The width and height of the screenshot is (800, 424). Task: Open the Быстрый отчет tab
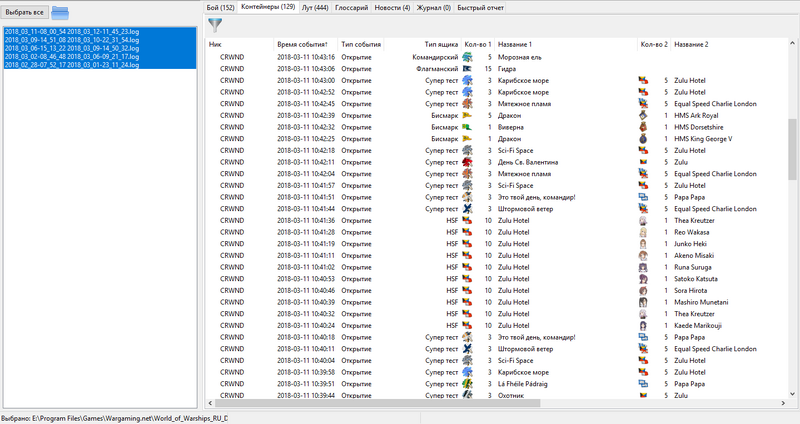(480, 7)
